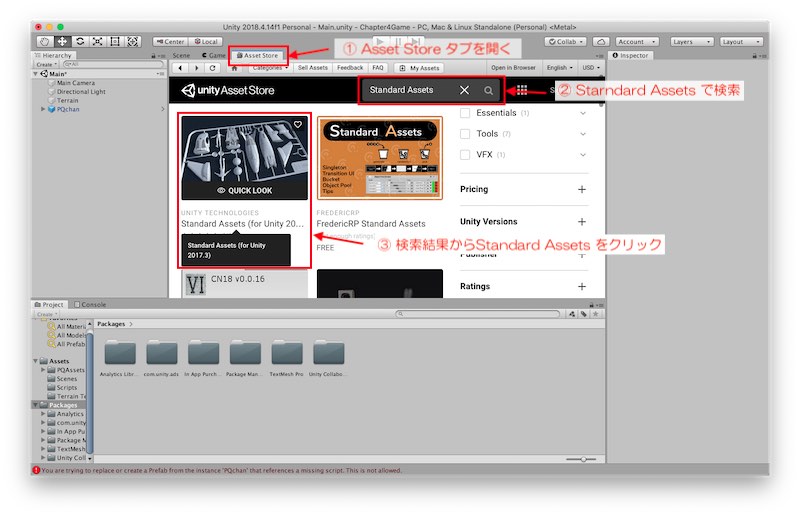800x516 pixels.
Task: Open the Account dropdown
Action: tap(637, 42)
